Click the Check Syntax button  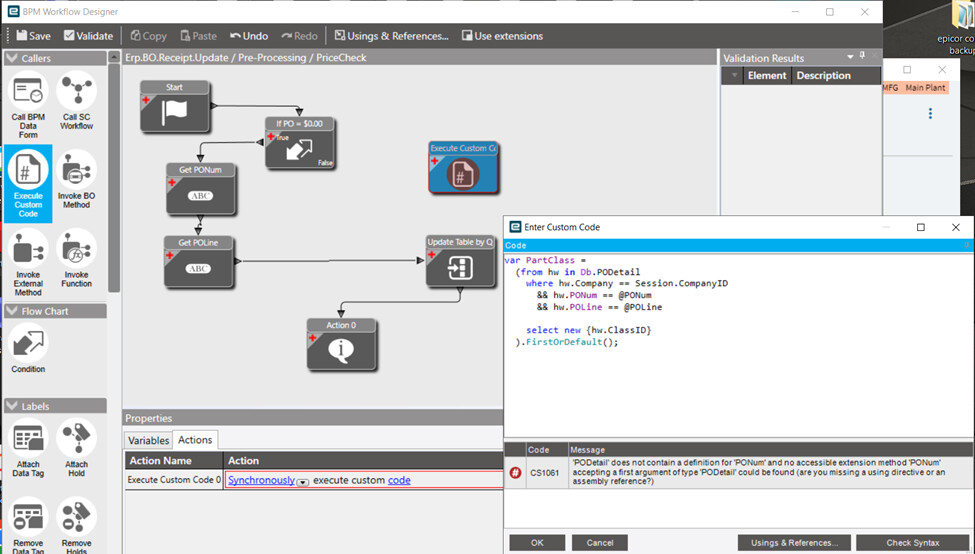[x=913, y=543]
